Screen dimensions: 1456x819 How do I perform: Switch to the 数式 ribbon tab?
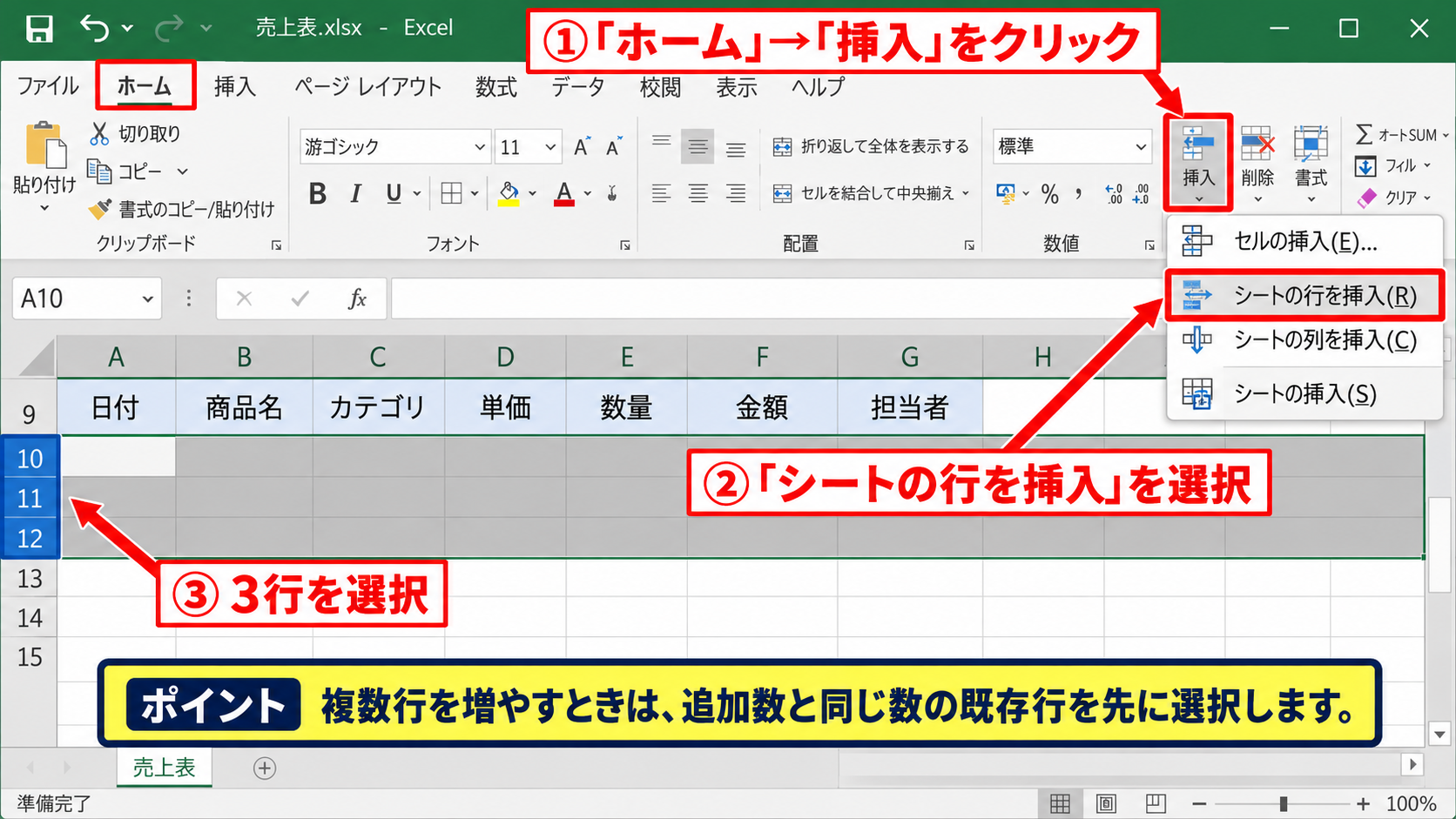(x=496, y=87)
